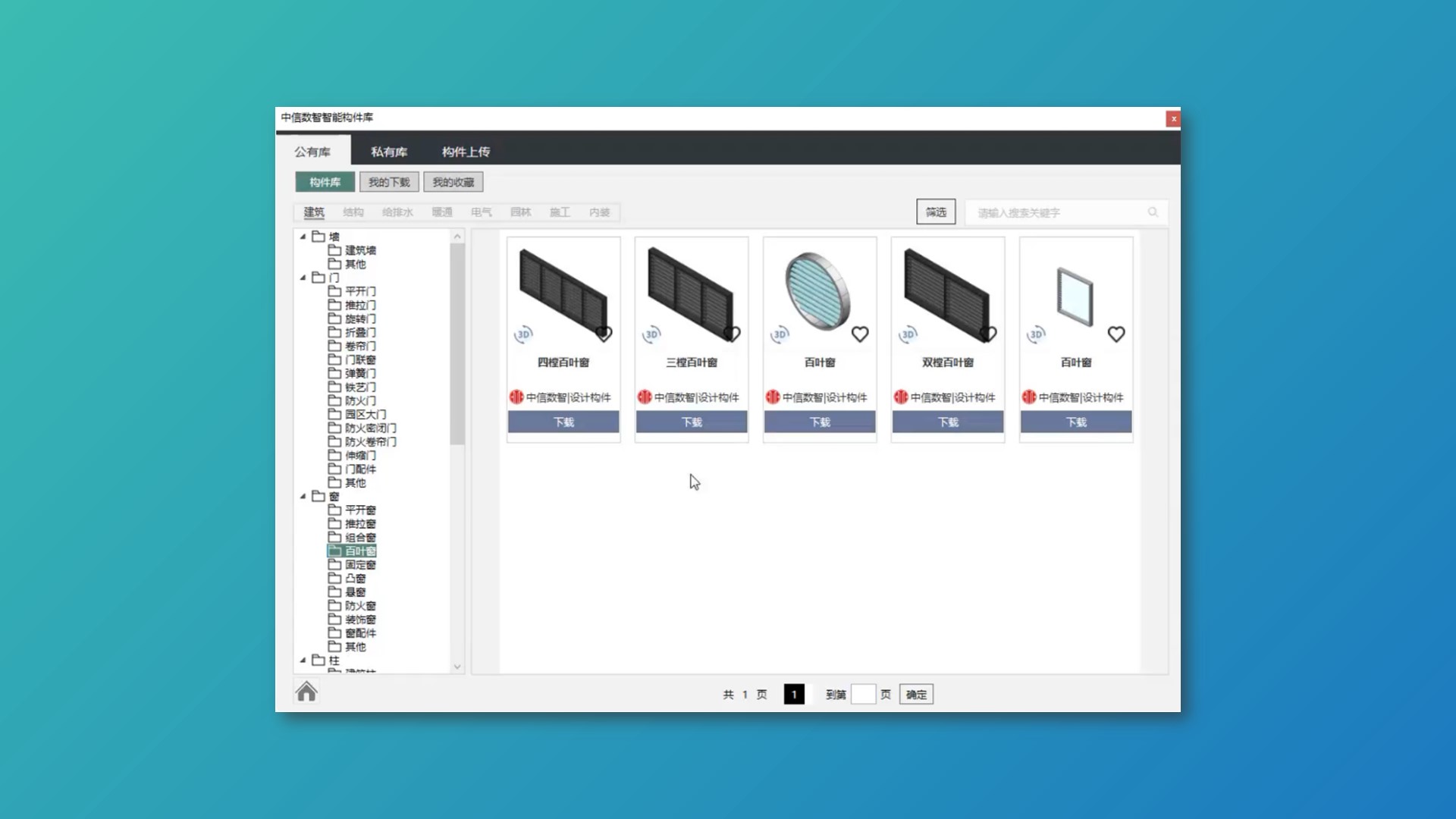Favorite the 三樘百叶窗 component
The width and height of the screenshot is (1456, 819).
pos(732,334)
